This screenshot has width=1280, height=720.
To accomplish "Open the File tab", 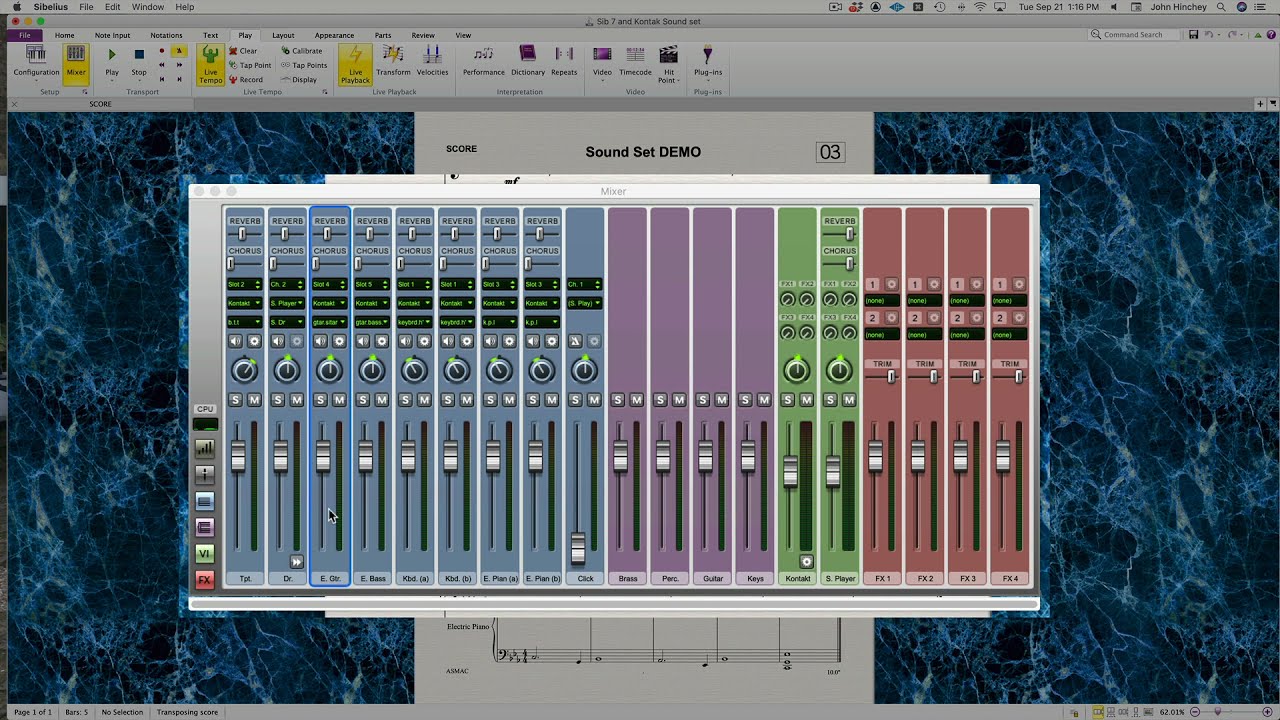I will [x=24, y=35].
